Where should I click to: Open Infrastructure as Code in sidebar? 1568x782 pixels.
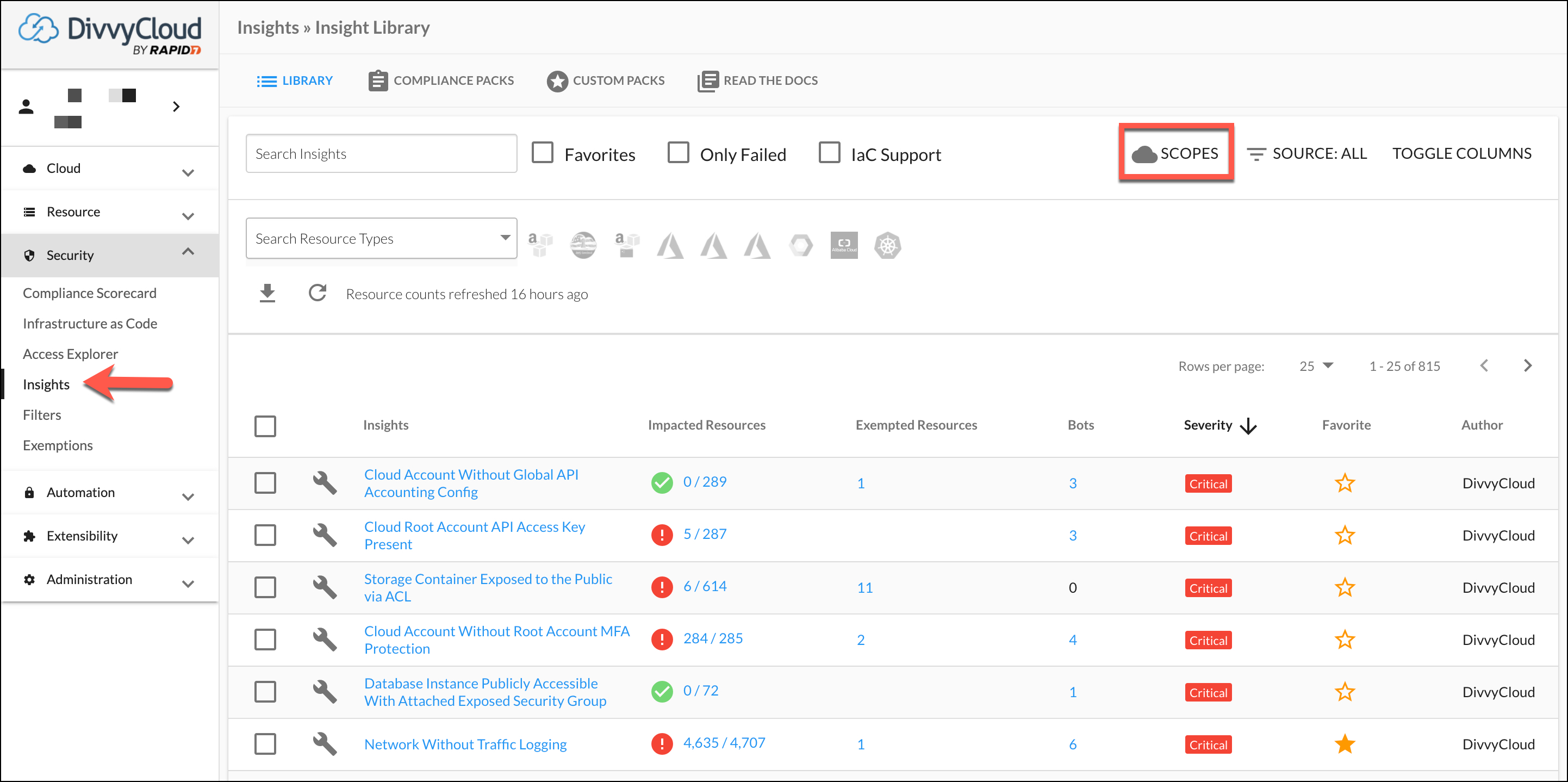tap(90, 324)
